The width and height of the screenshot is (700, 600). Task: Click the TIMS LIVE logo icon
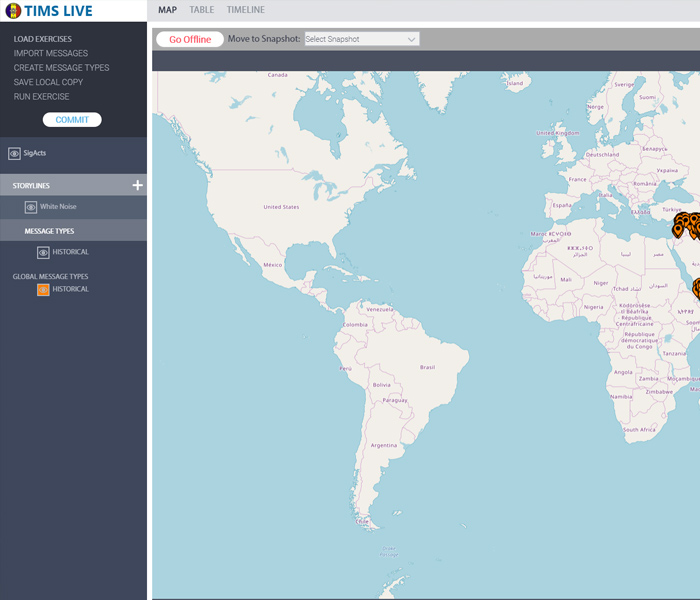pyautogui.click(x=14, y=11)
